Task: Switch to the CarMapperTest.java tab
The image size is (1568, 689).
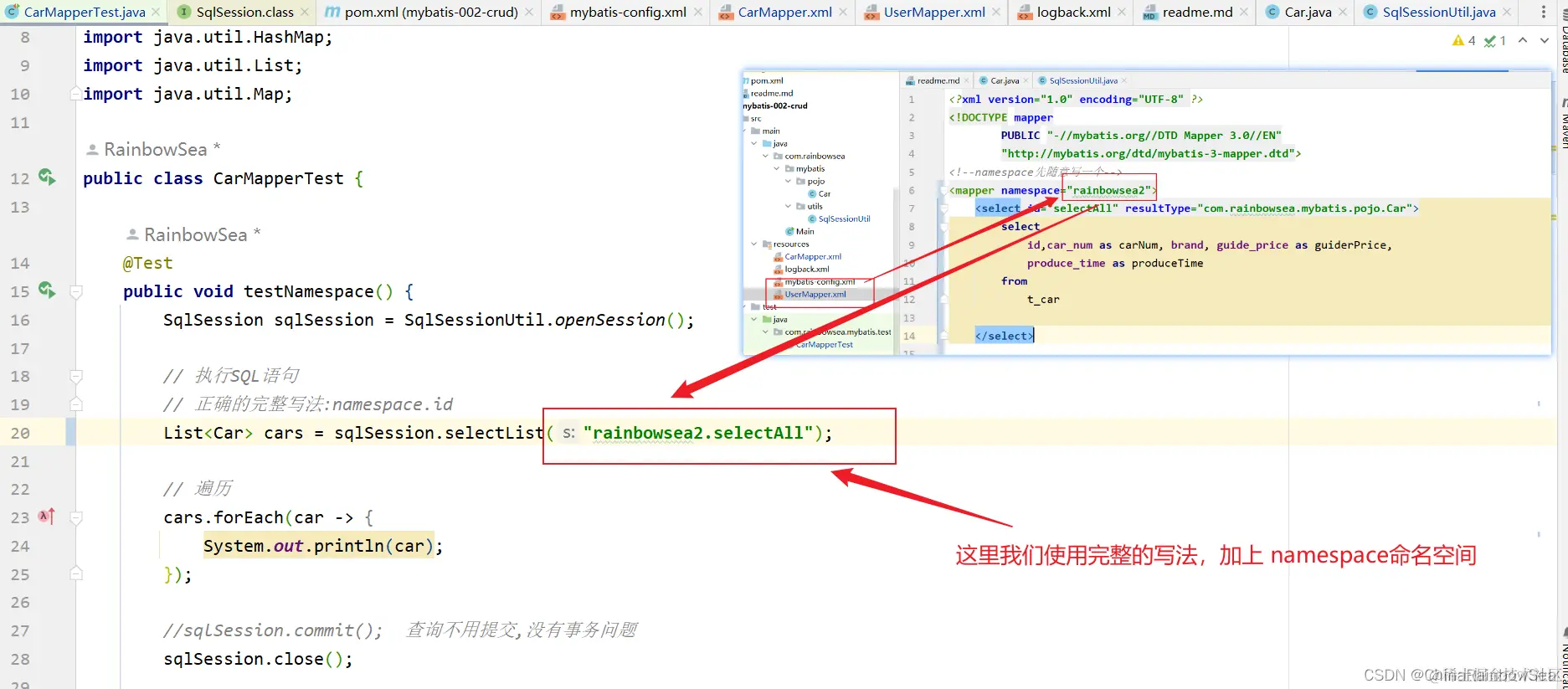Action: click(84, 12)
